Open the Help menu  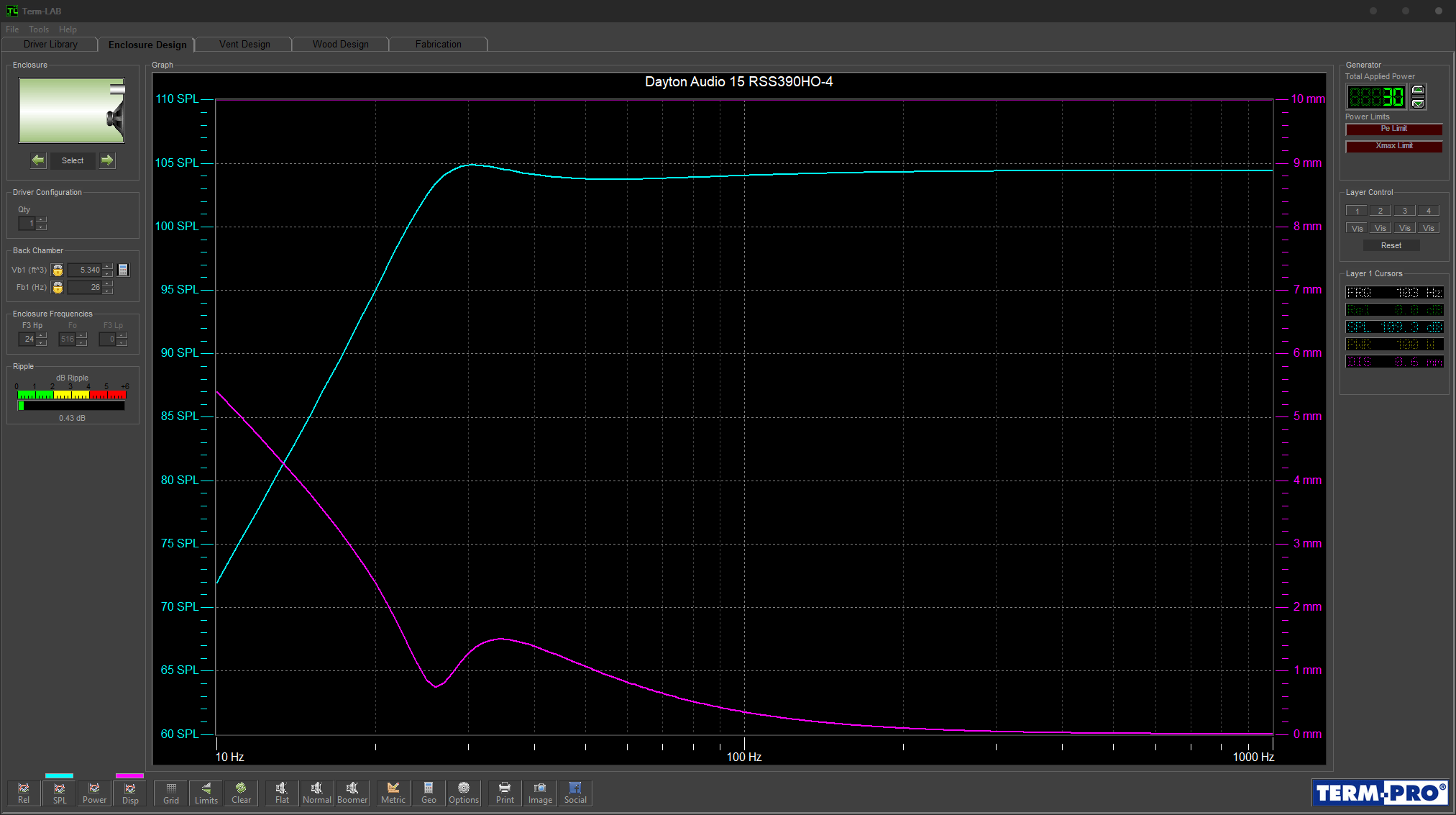(x=68, y=29)
